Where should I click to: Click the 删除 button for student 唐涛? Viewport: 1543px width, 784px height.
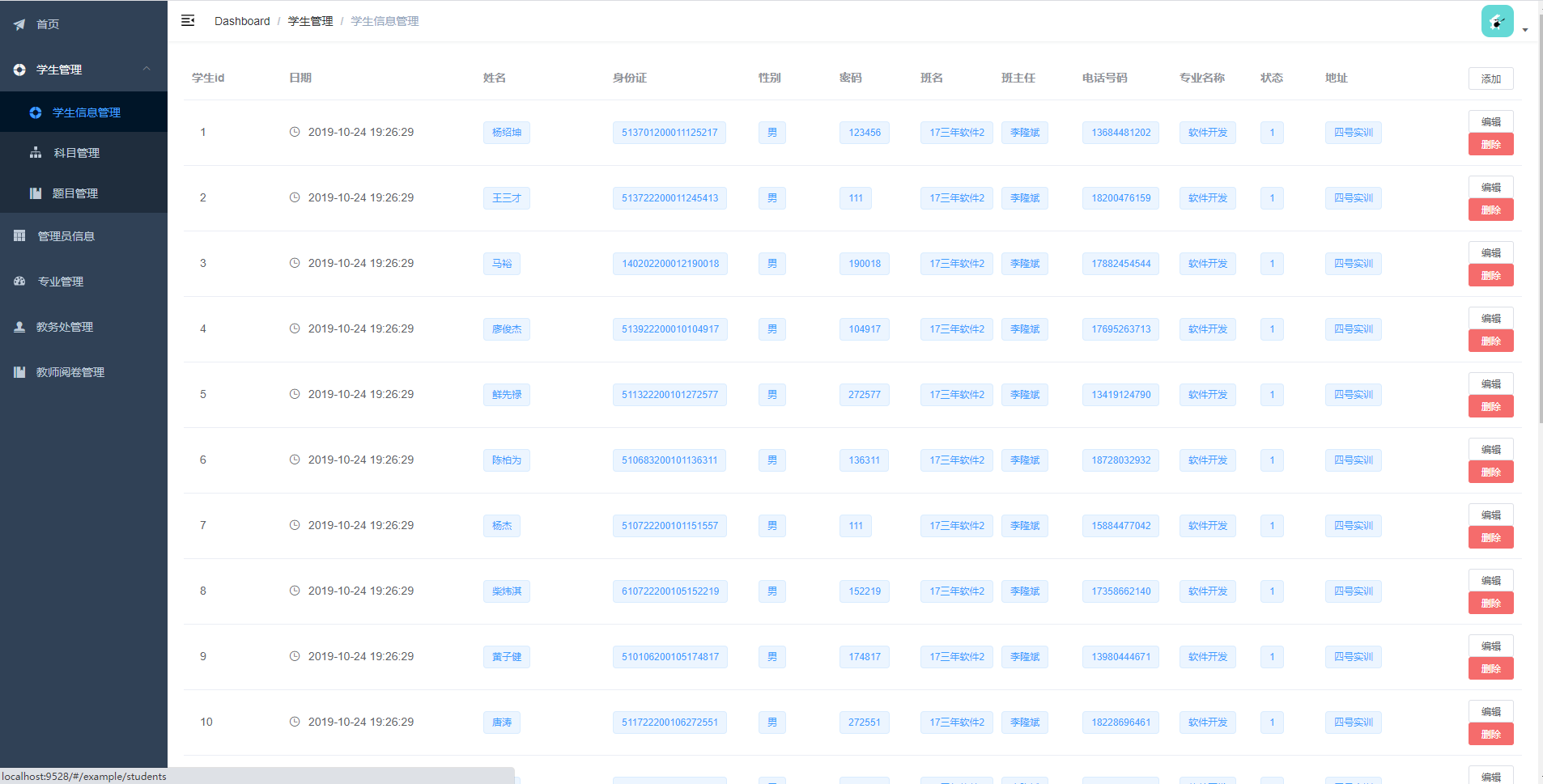point(1490,735)
